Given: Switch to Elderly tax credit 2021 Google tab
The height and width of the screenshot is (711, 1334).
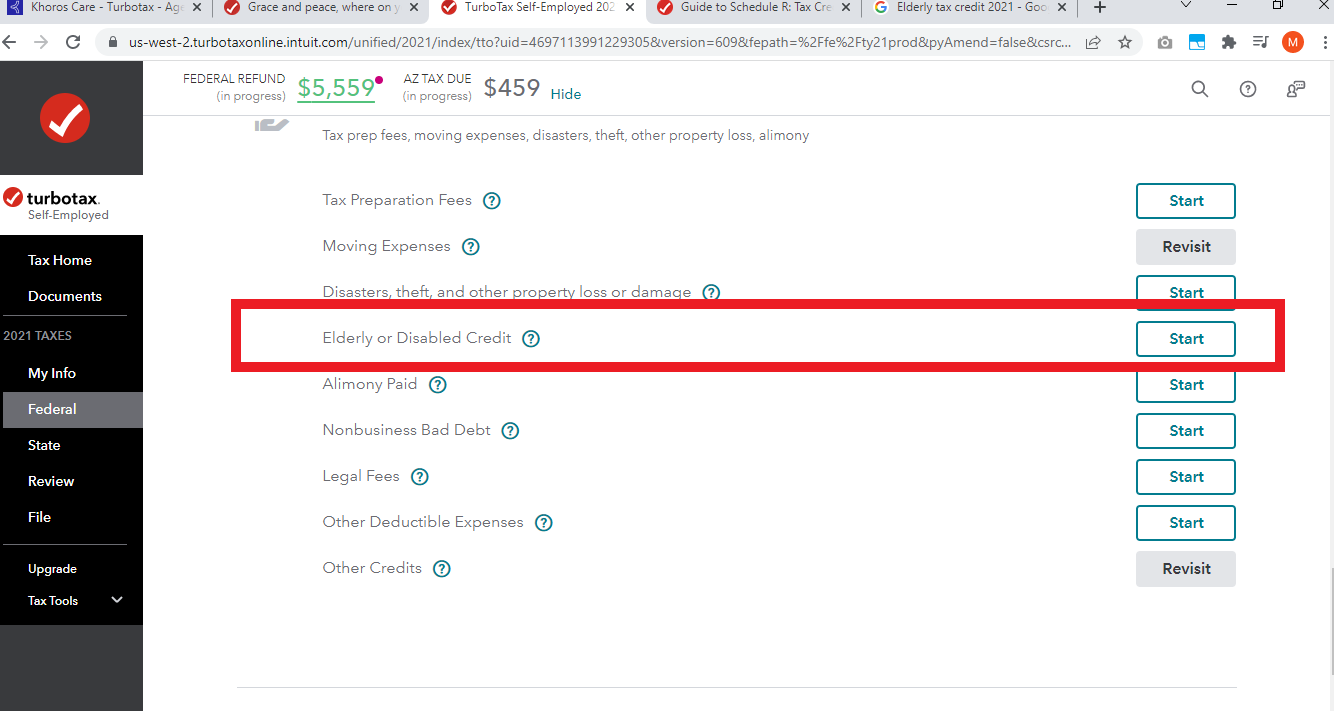Looking at the screenshot, I should 970,8.
